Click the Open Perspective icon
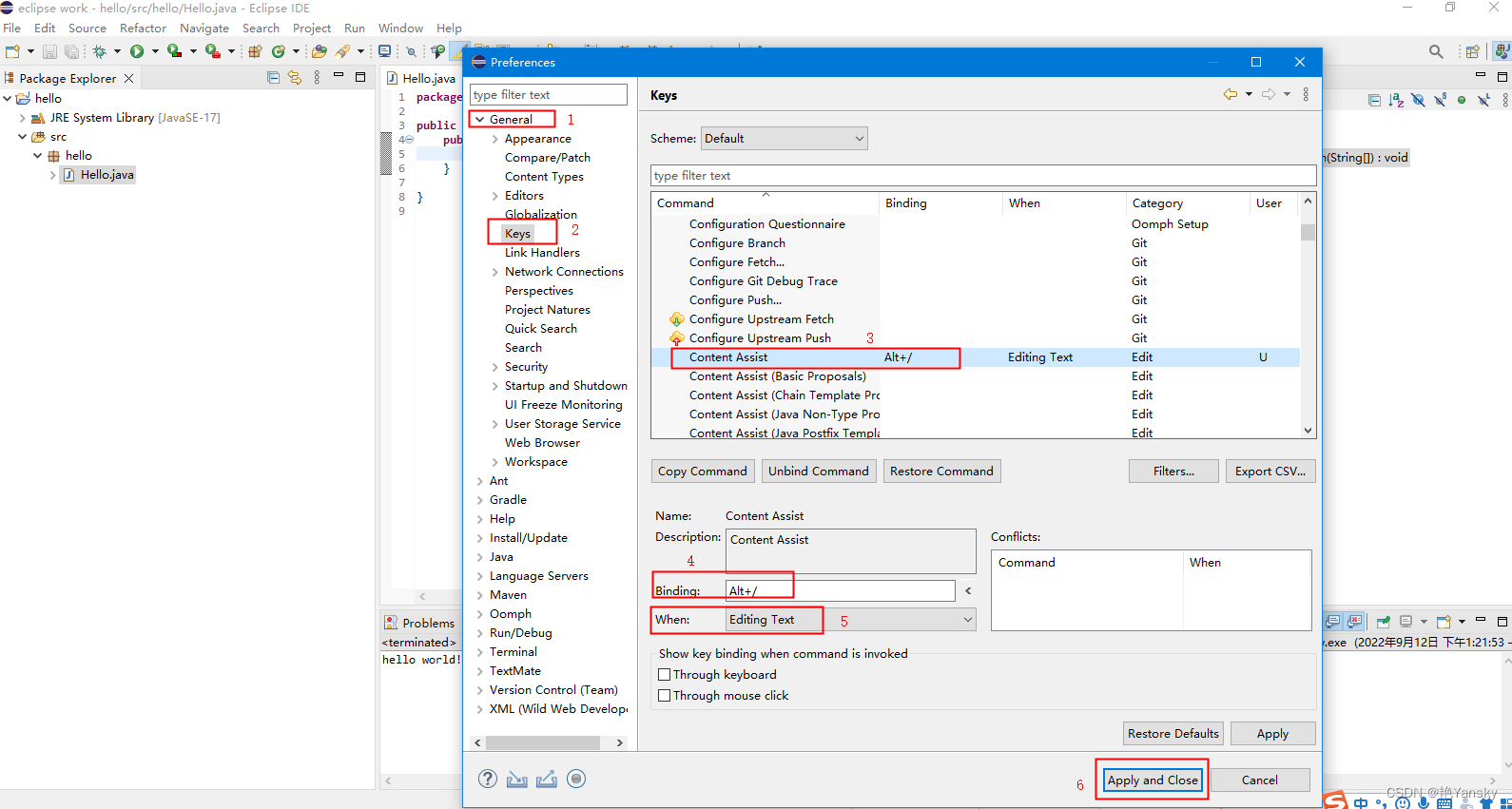1512x809 pixels. pos(1472,51)
